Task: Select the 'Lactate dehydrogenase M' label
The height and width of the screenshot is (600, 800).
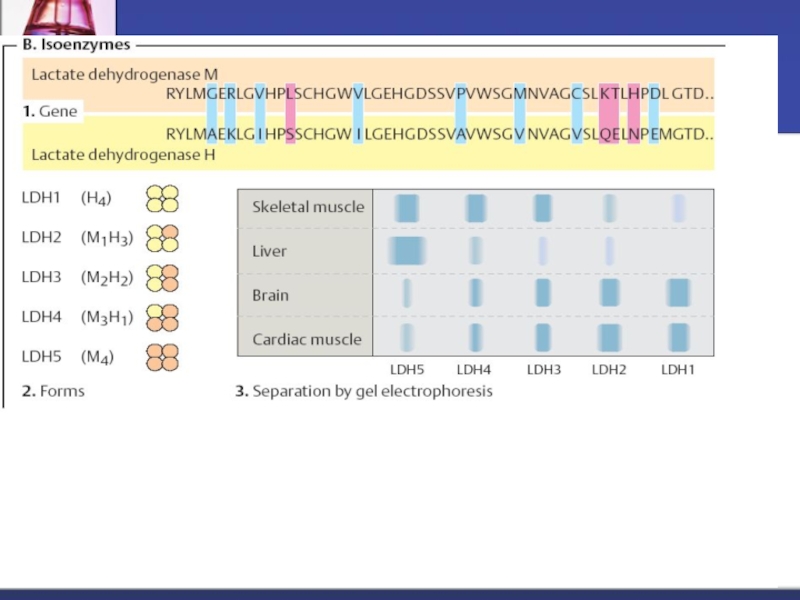Action: (x=124, y=74)
